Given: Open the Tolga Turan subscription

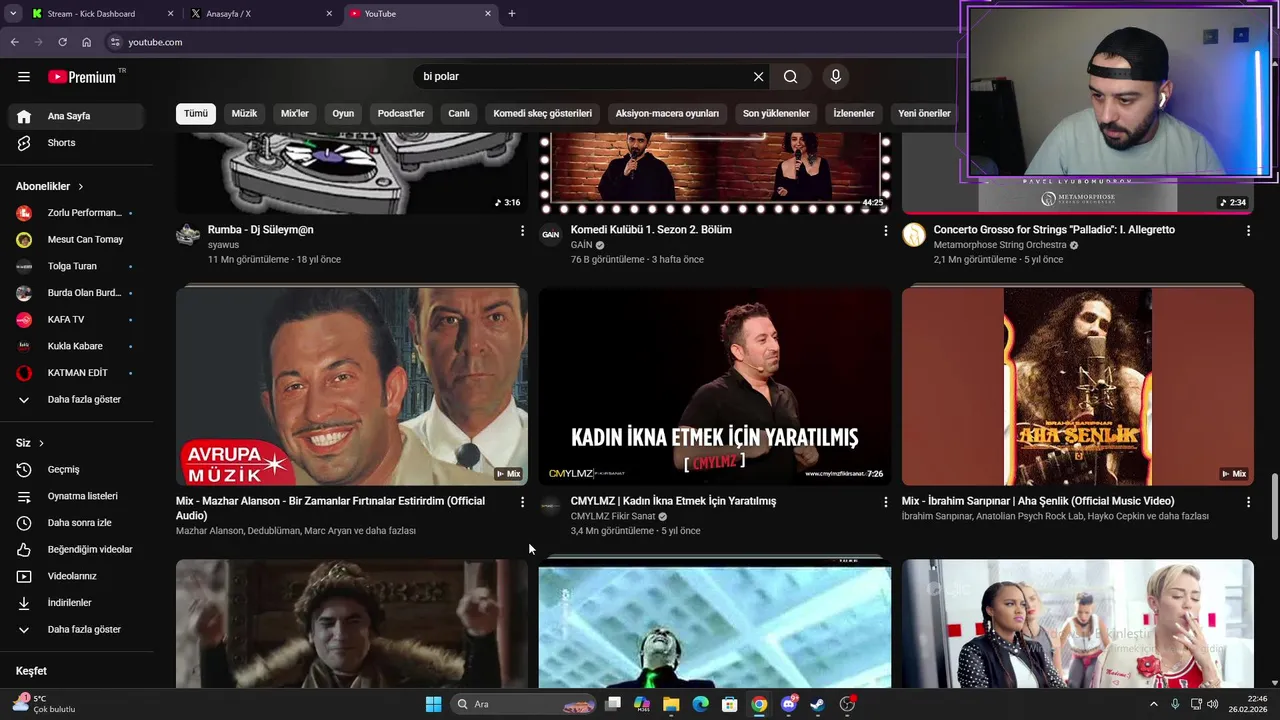Looking at the screenshot, I should coord(76,267).
